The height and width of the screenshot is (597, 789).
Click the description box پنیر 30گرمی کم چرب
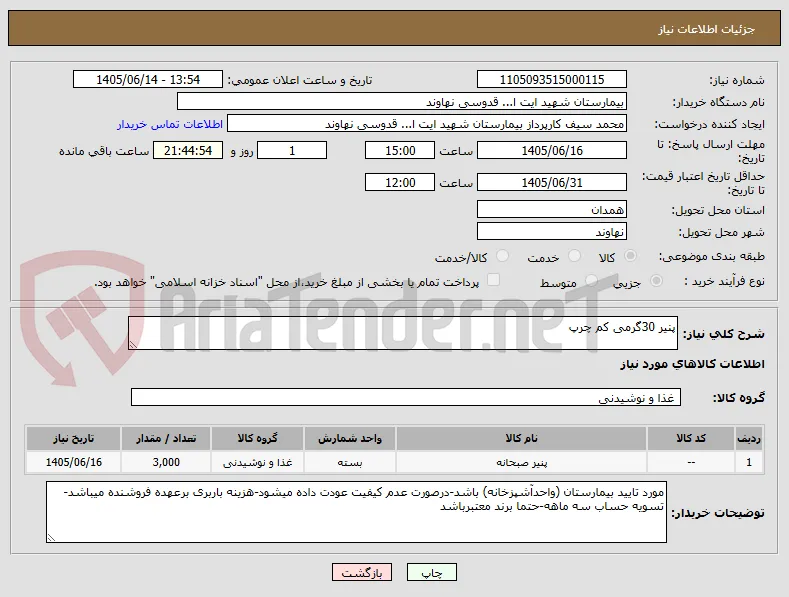tap(403, 333)
